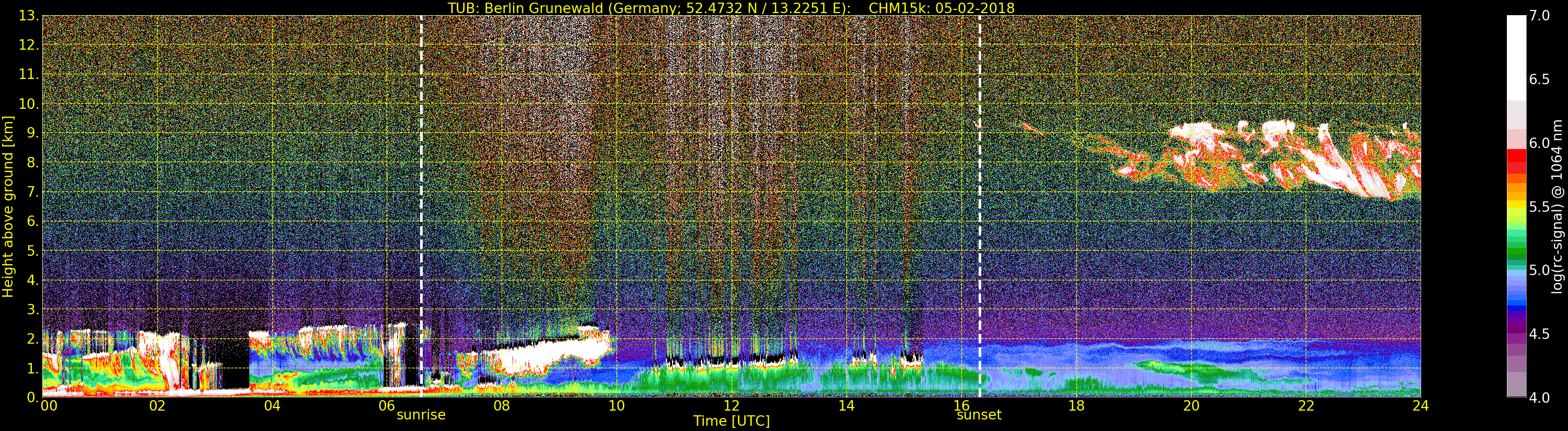Click the time tick label '20'
This screenshot has width=1568, height=431.
[x=1191, y=406]
